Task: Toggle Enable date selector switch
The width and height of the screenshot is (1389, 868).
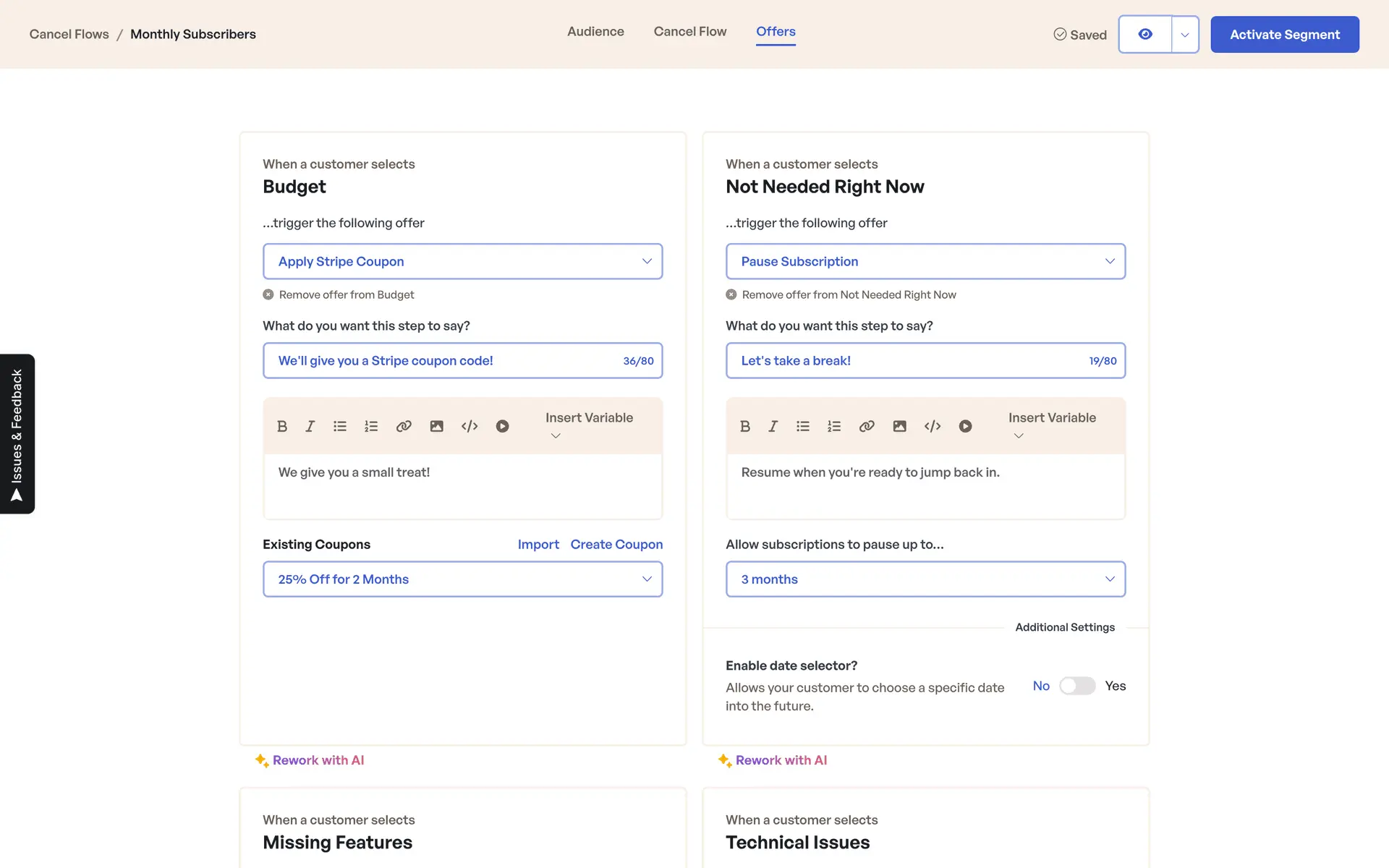Action: click(1077, 686)
